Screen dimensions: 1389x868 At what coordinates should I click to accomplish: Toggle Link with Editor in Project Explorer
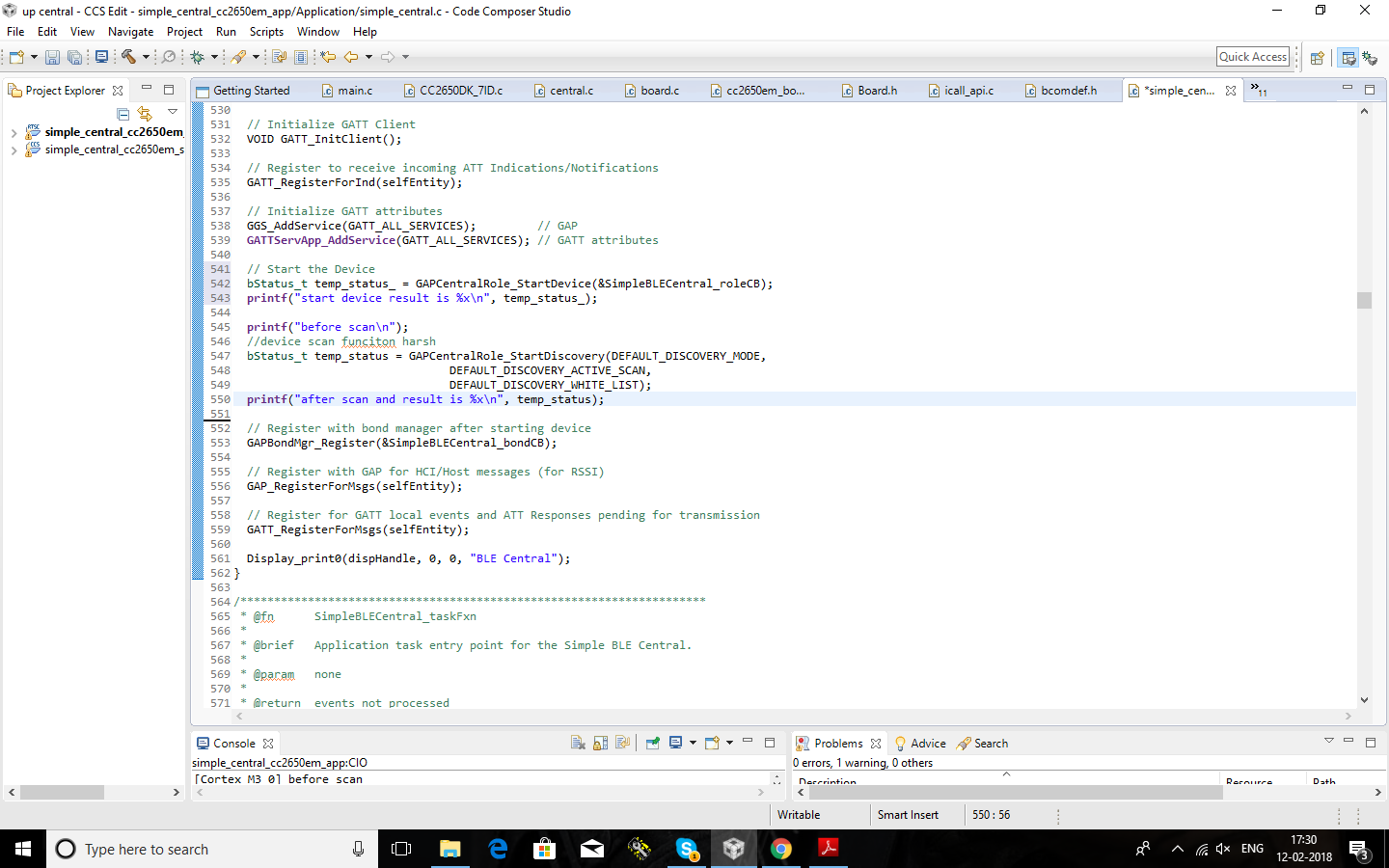[145, 114]
